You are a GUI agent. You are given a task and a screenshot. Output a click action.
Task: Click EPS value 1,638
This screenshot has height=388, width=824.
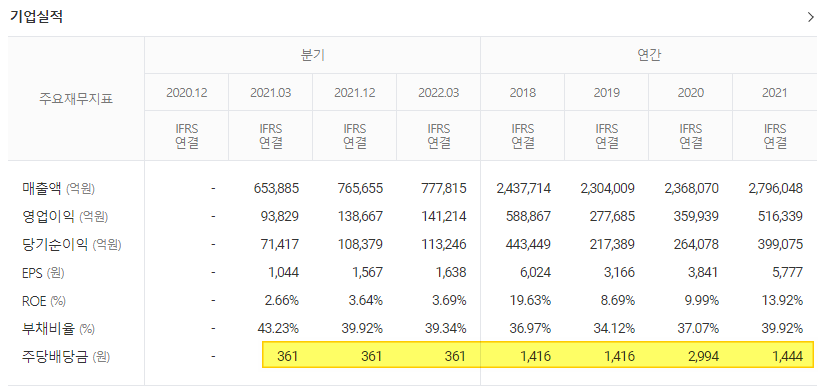451,273
